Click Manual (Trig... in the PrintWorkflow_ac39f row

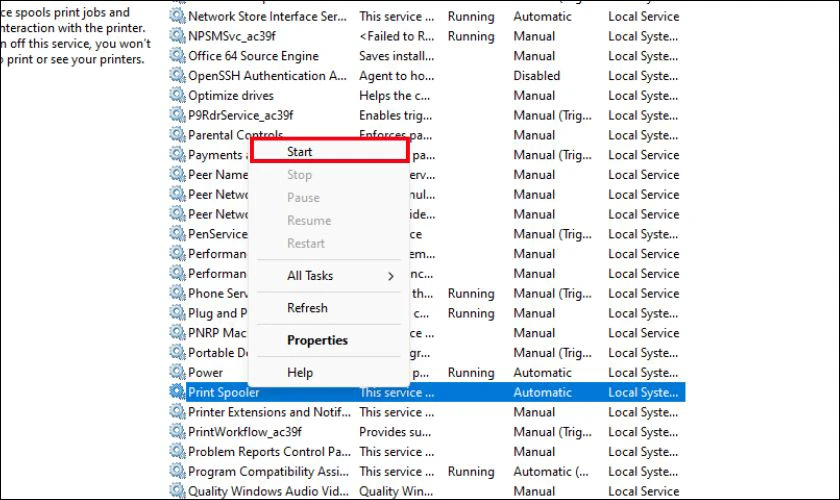click(x=552, y=432)
